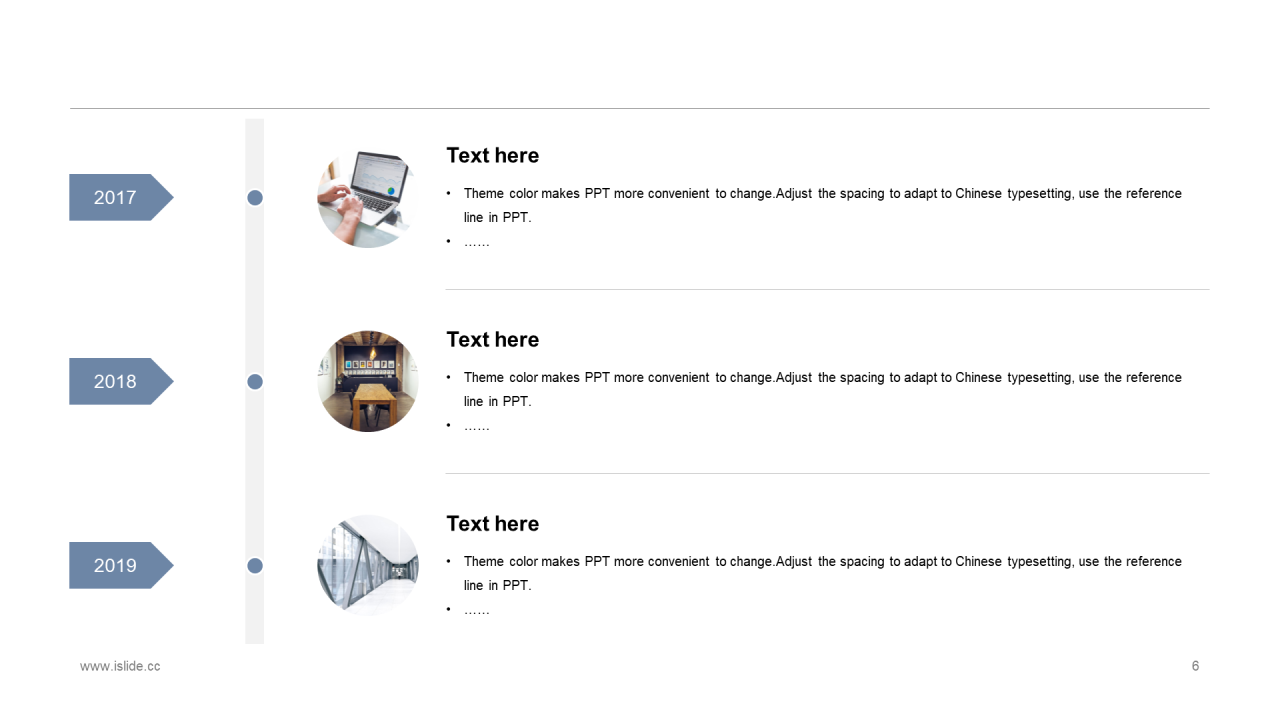Click the laptop circular photo
Viewport: 1280px width, 720px height.
pos(368,198)
